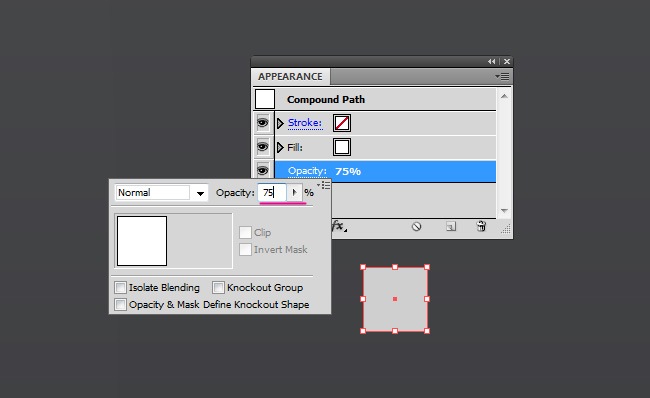Enable the Clip checkbox
650x398 pixels.
[x=245, y=232]
